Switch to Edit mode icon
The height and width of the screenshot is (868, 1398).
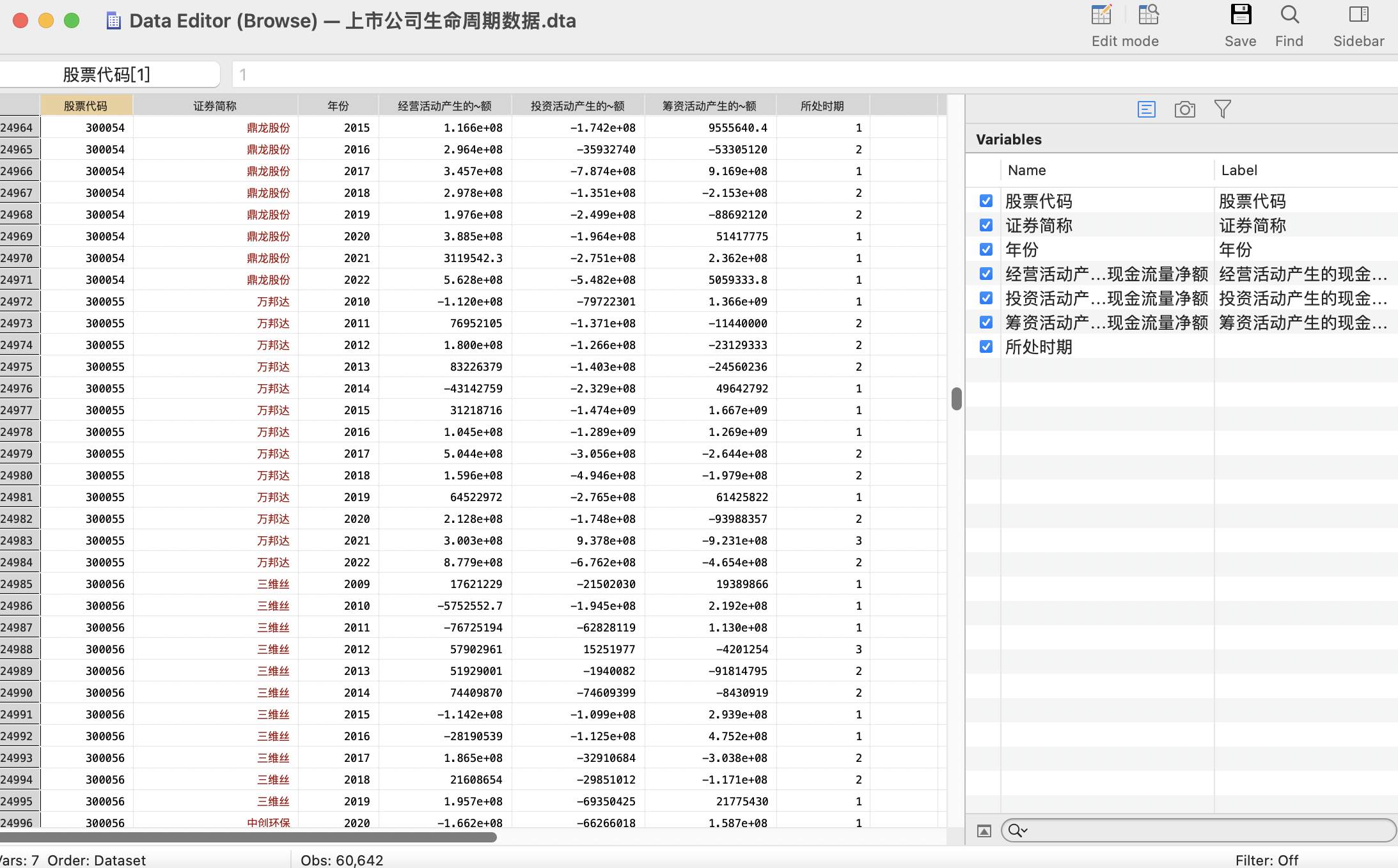click(1101, 15)
